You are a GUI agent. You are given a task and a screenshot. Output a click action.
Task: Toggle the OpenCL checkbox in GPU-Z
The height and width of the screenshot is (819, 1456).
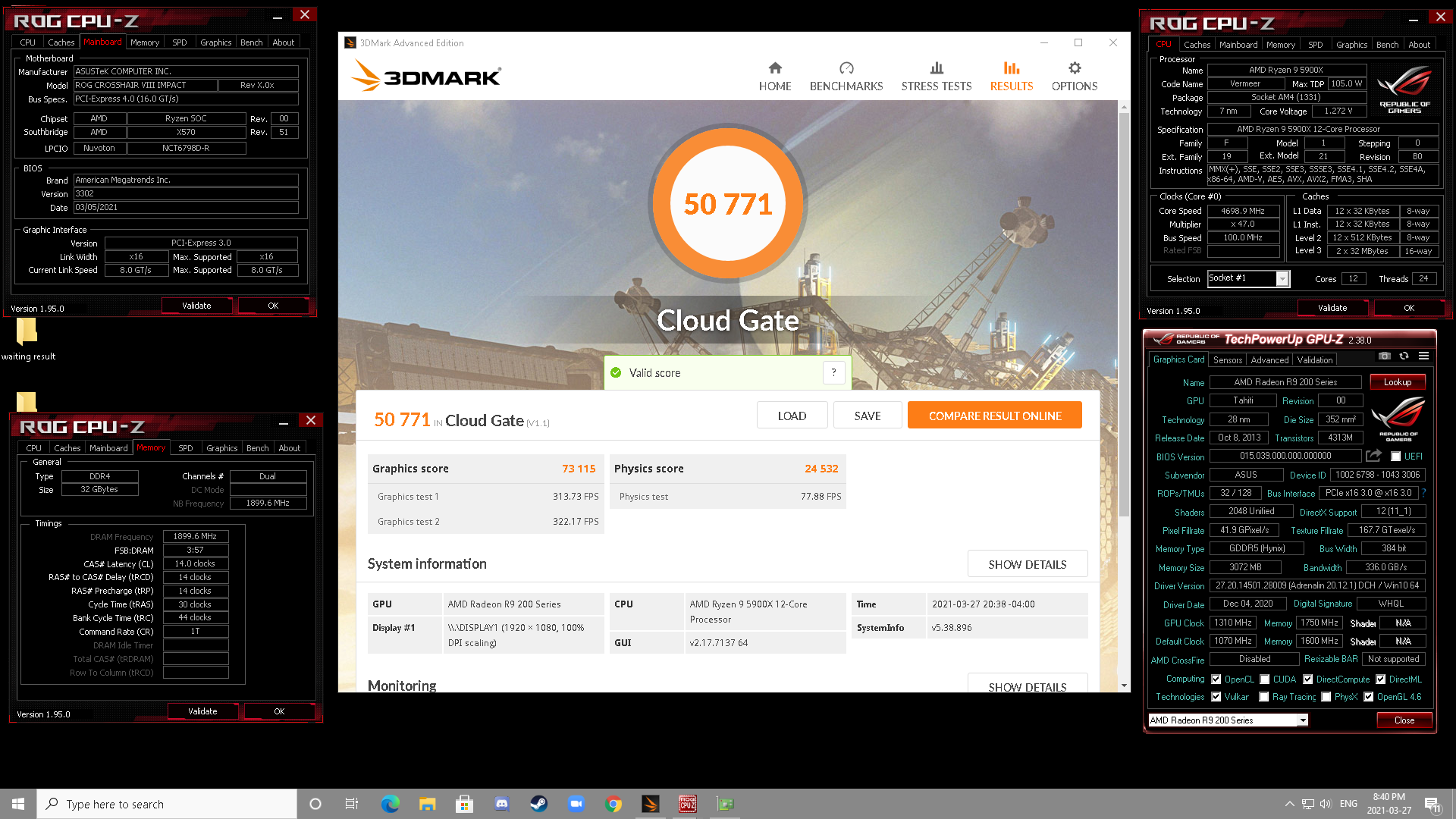coord(1216,679)
